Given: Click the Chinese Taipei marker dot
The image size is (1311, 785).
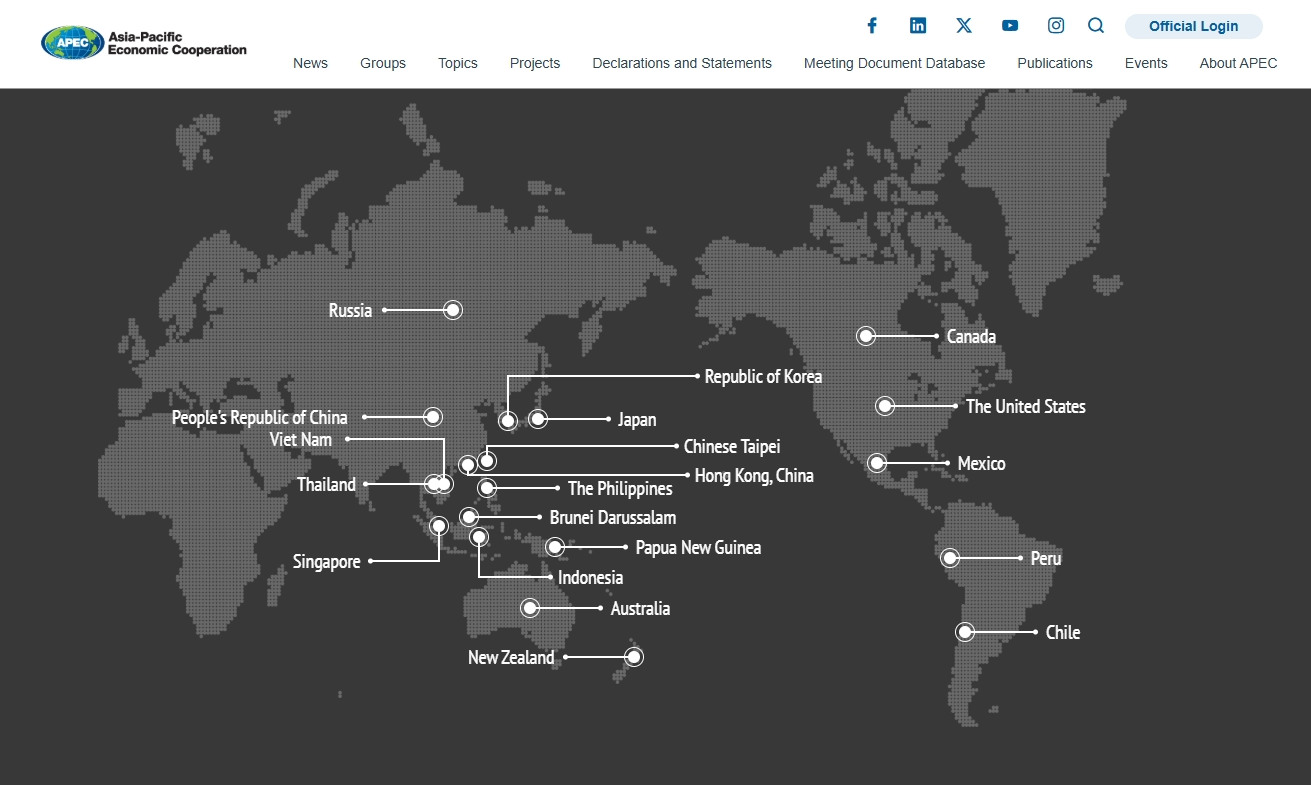Looking at the screenshot, I should (487, 461).
